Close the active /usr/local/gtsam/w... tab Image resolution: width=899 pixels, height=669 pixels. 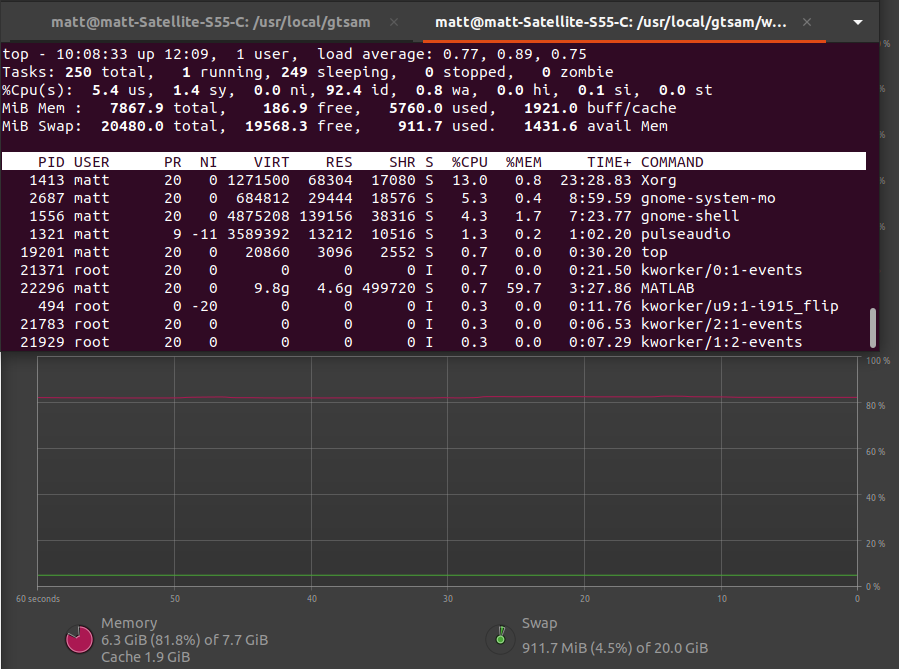pos(807,22)
